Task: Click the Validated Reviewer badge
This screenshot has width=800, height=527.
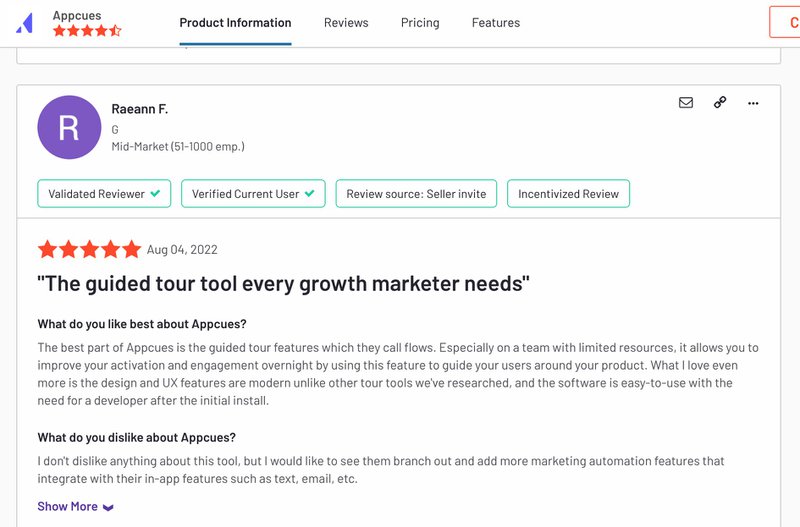Action: [104, 194]
